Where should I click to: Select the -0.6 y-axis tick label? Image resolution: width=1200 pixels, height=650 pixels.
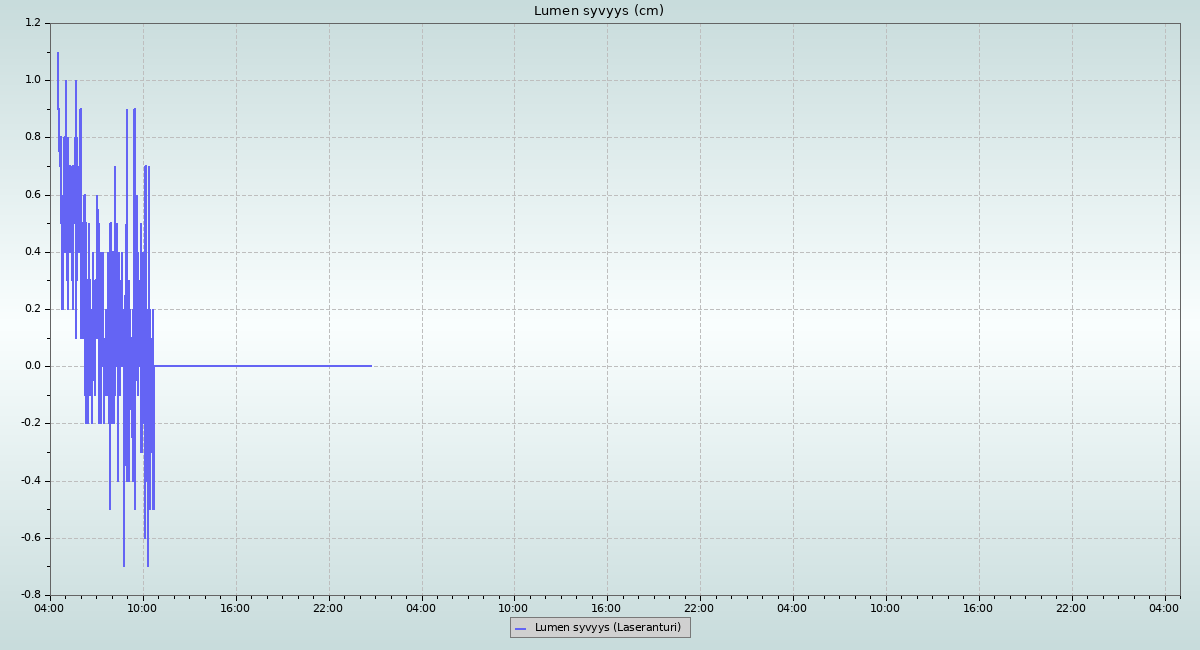coord(31,538)
